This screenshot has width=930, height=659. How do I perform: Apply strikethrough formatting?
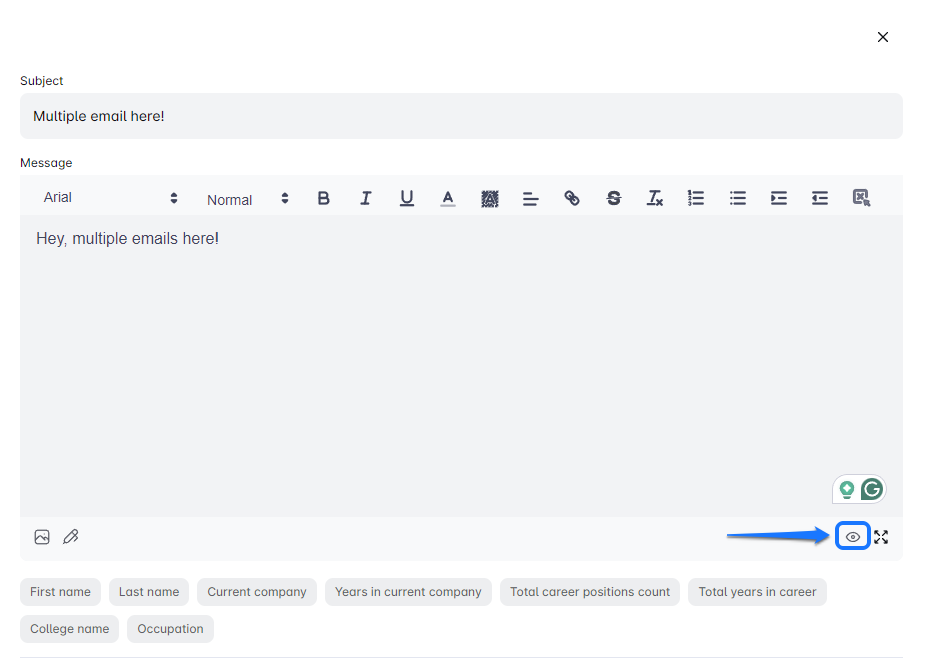click(x=613, y=198)
